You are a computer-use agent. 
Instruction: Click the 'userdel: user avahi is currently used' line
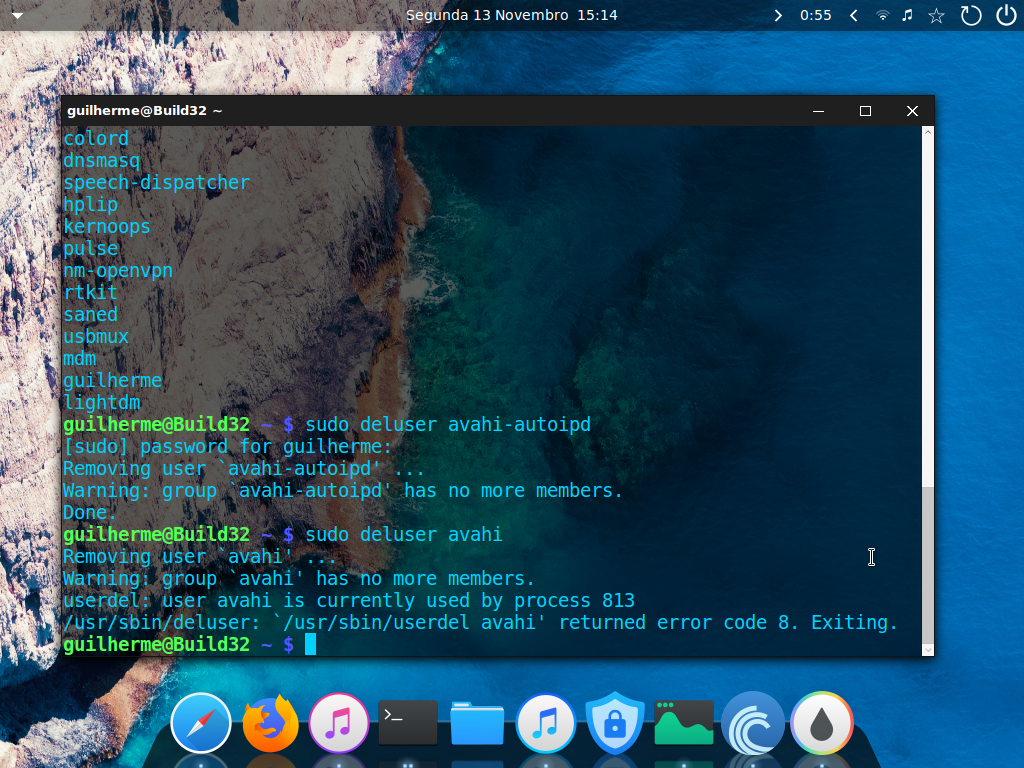click(x=349, y=600)
